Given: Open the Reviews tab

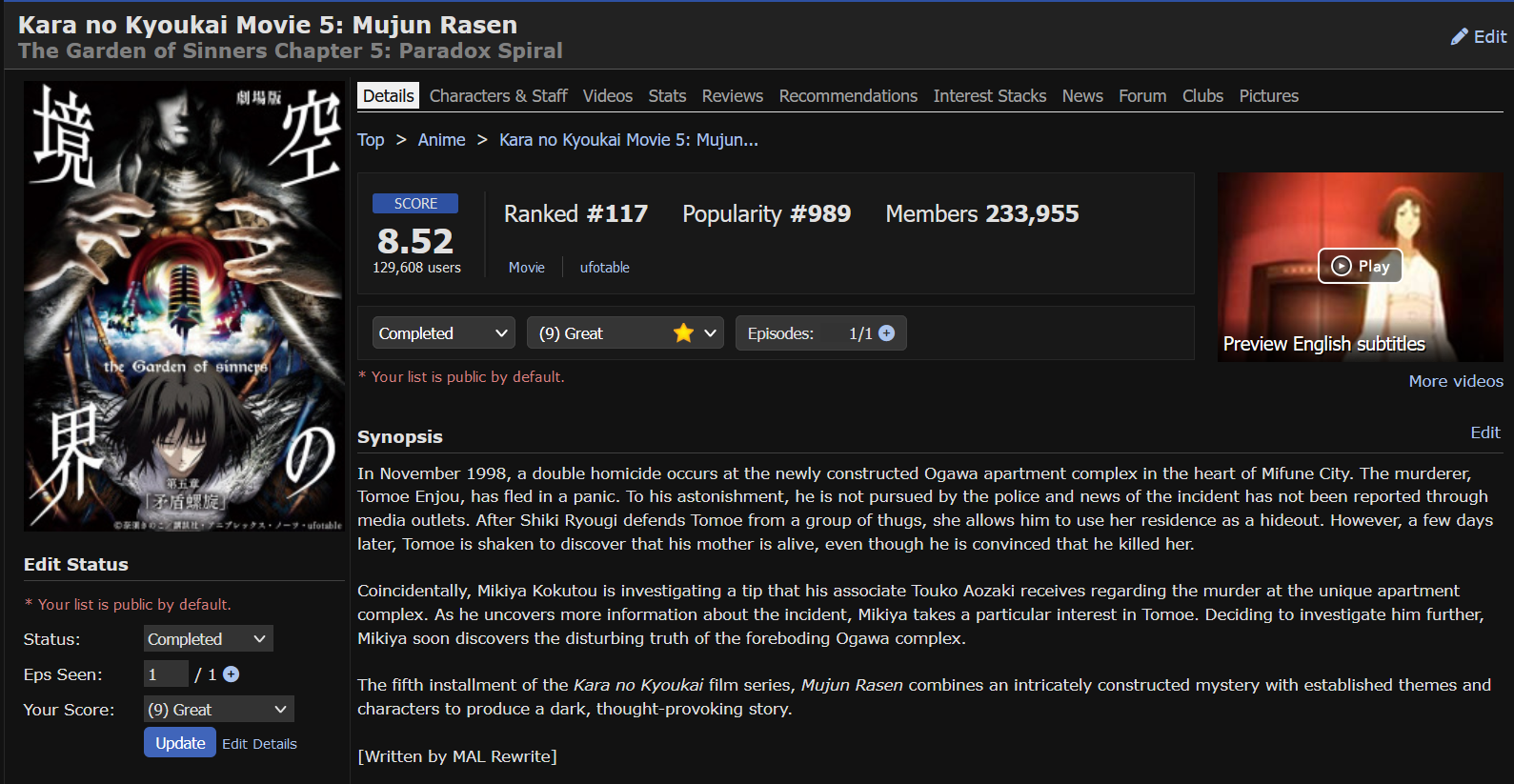Looking at the screenshot, I should [x=733, y=96].
